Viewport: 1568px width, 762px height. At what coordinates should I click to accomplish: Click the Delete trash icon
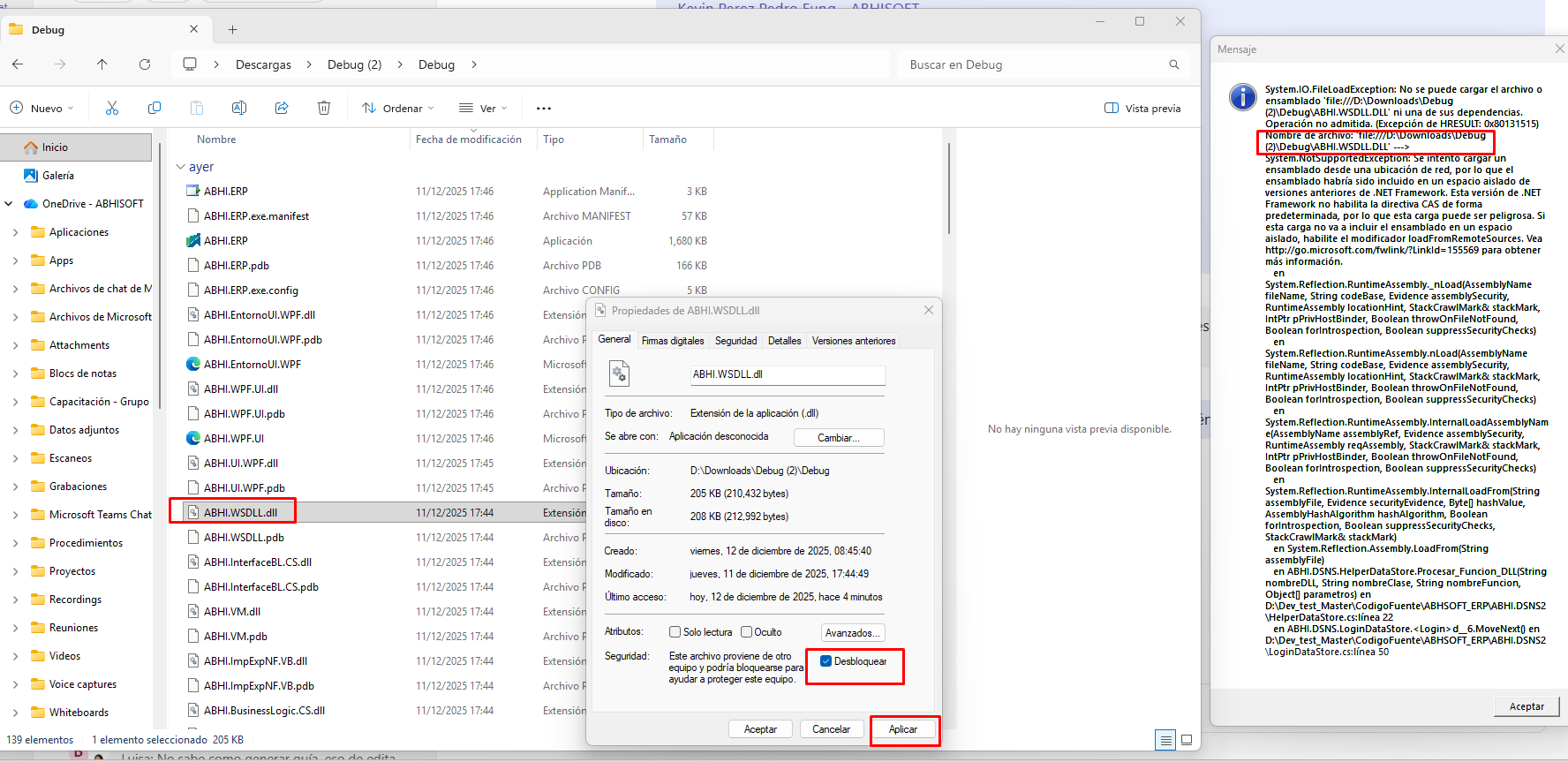[324, 108]
